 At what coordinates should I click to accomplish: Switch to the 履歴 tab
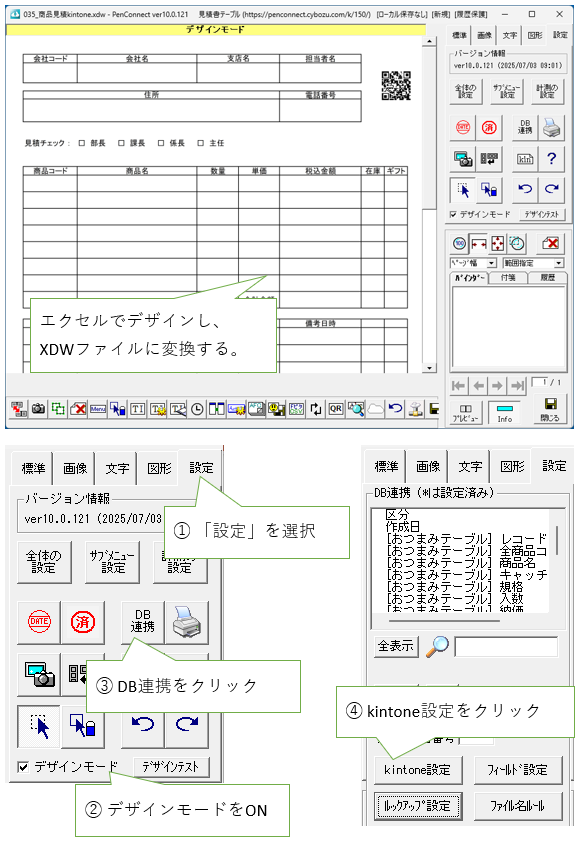click(x=547, y=277)
